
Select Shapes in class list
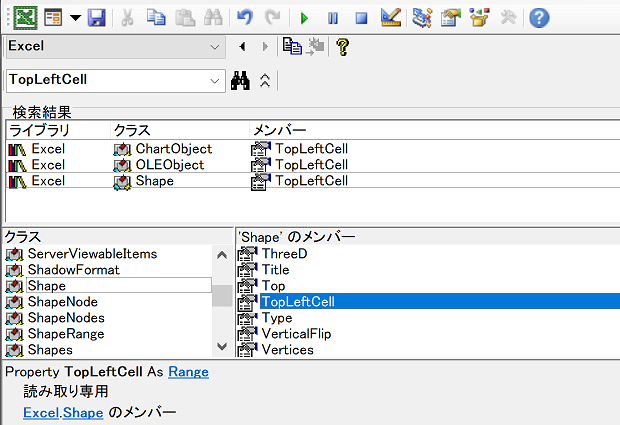click(50, 350)
